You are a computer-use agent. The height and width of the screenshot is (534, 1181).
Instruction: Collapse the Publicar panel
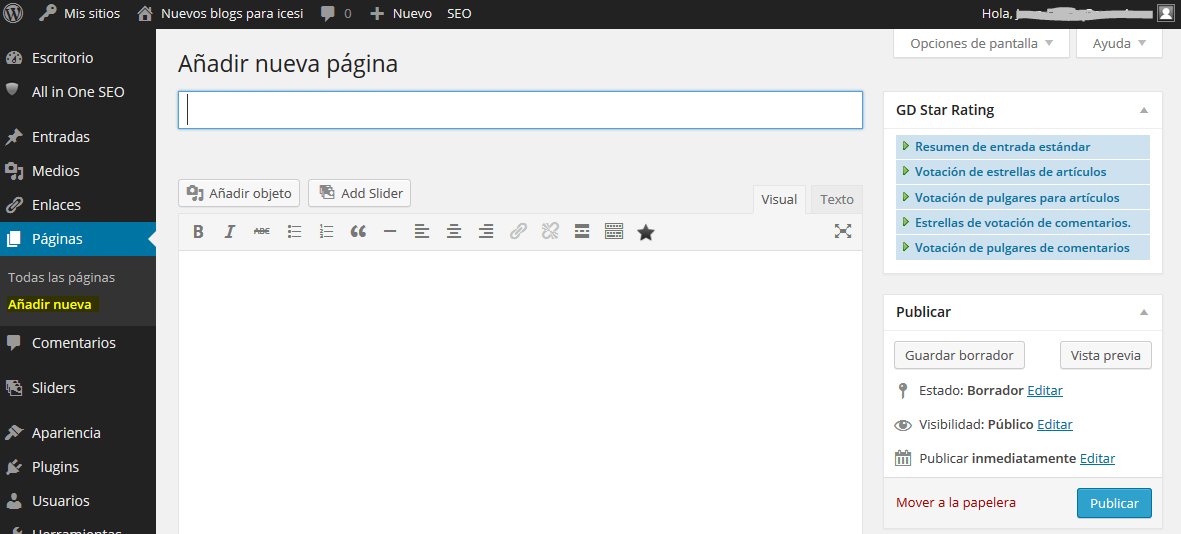(1144, 312)
